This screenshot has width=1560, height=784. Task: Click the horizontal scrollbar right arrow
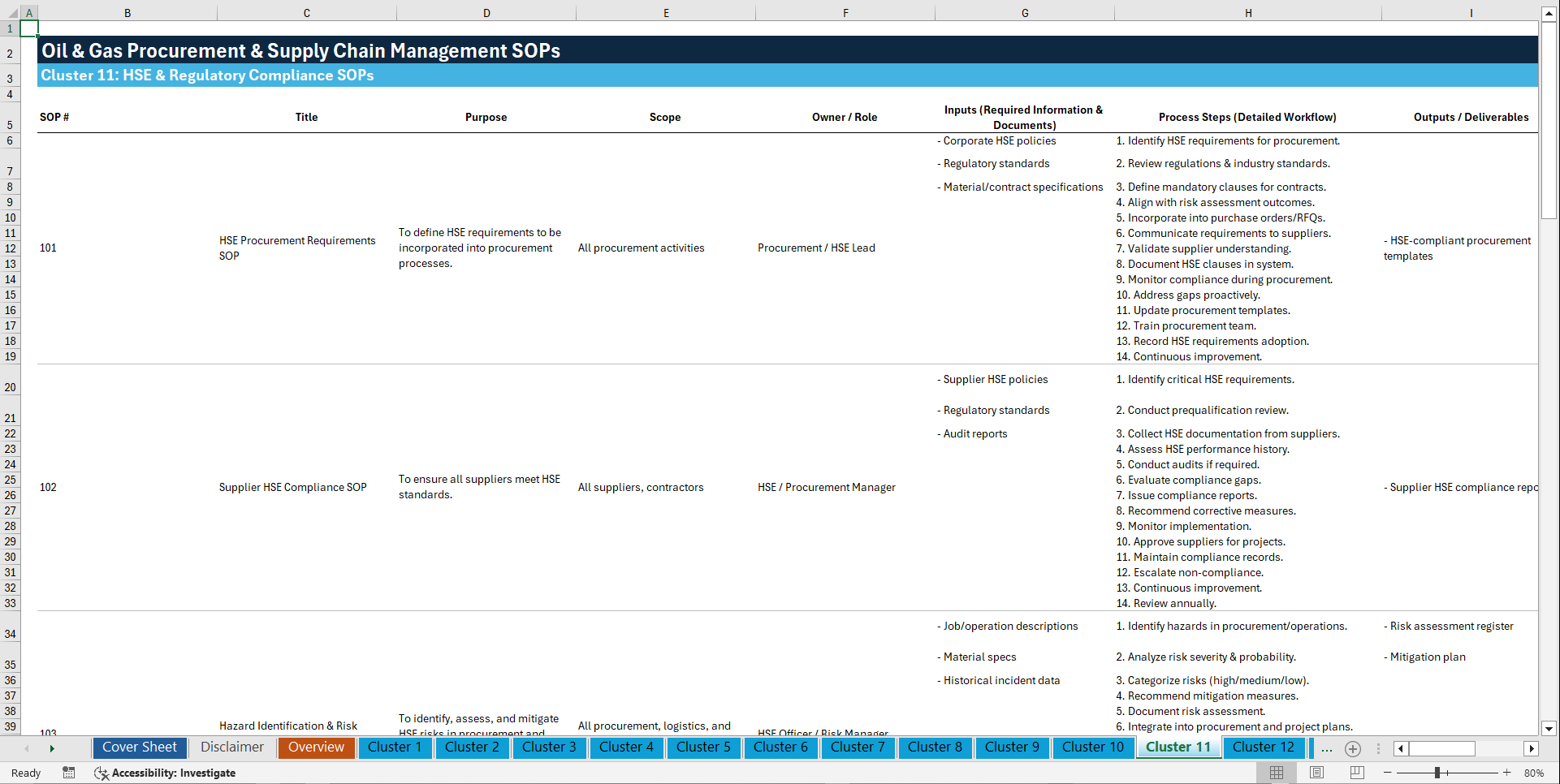(x=1532, y=748)
